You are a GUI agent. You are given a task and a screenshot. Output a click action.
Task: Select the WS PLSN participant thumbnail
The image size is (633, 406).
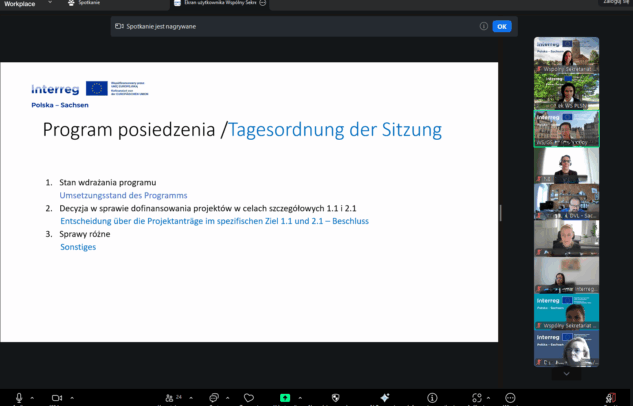566,92
